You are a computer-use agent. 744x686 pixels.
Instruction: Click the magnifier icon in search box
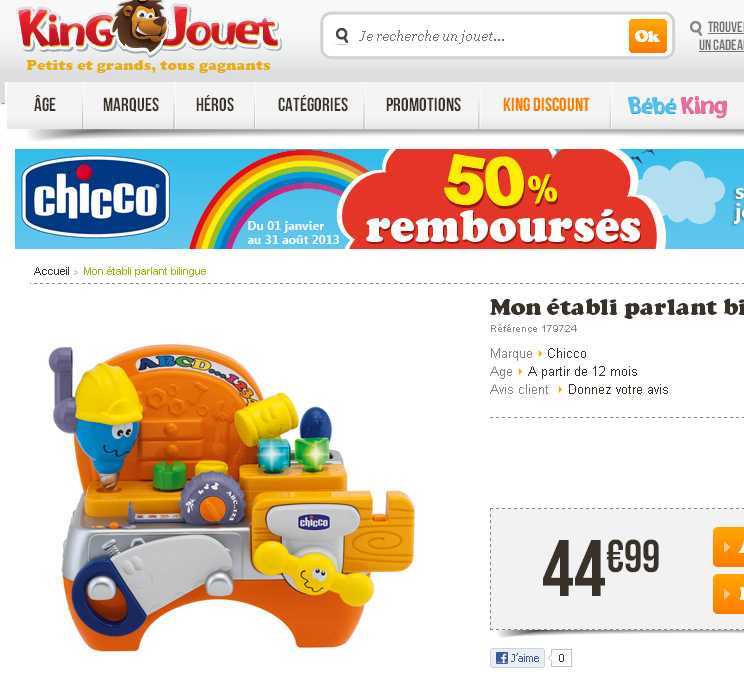pos(342,36)
